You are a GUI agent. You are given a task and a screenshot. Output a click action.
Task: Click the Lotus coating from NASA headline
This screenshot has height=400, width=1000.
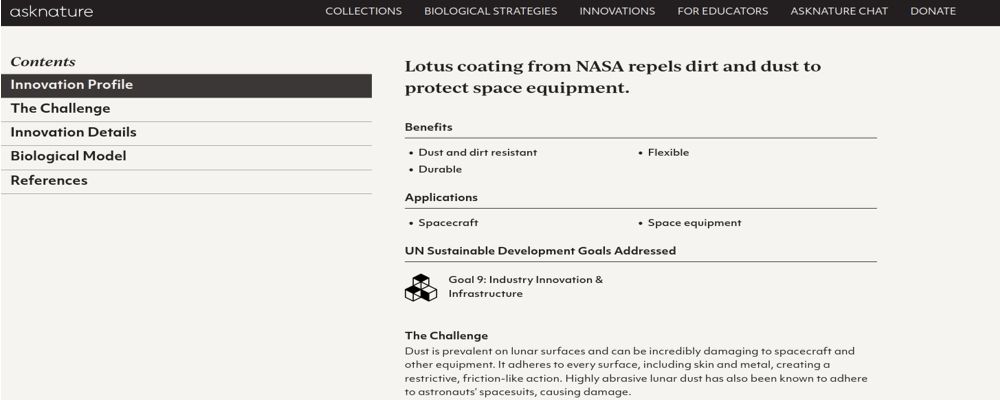point(612,77)
